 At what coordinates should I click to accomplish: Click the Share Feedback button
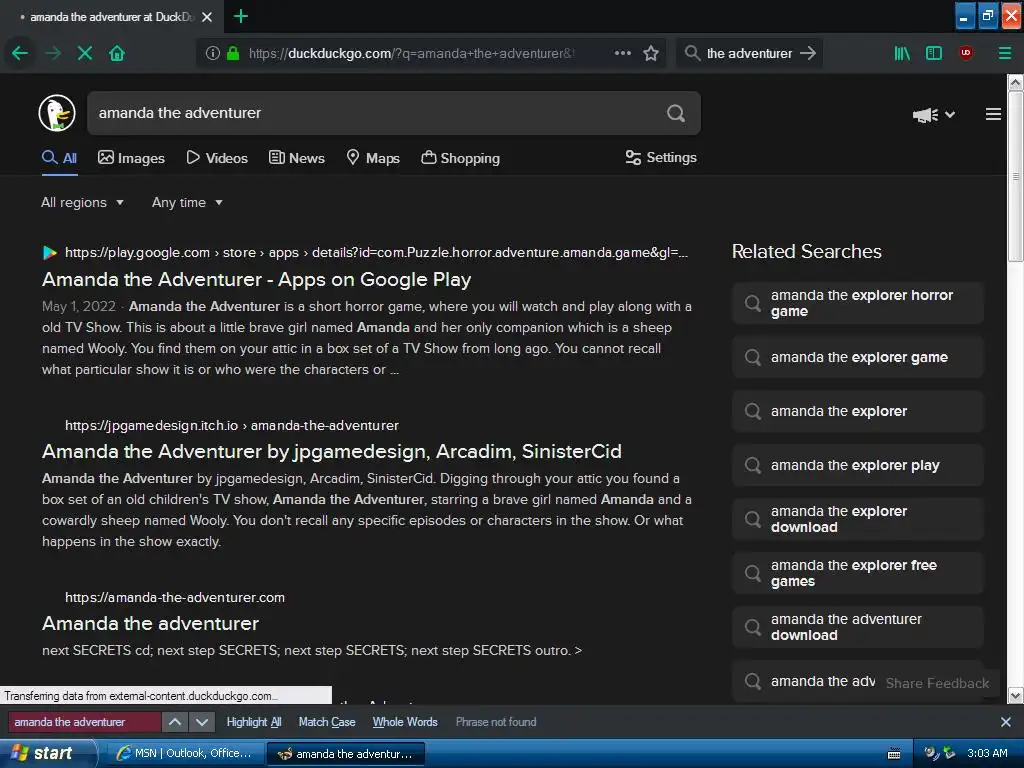pyautogui.click(x=937, y=683)
